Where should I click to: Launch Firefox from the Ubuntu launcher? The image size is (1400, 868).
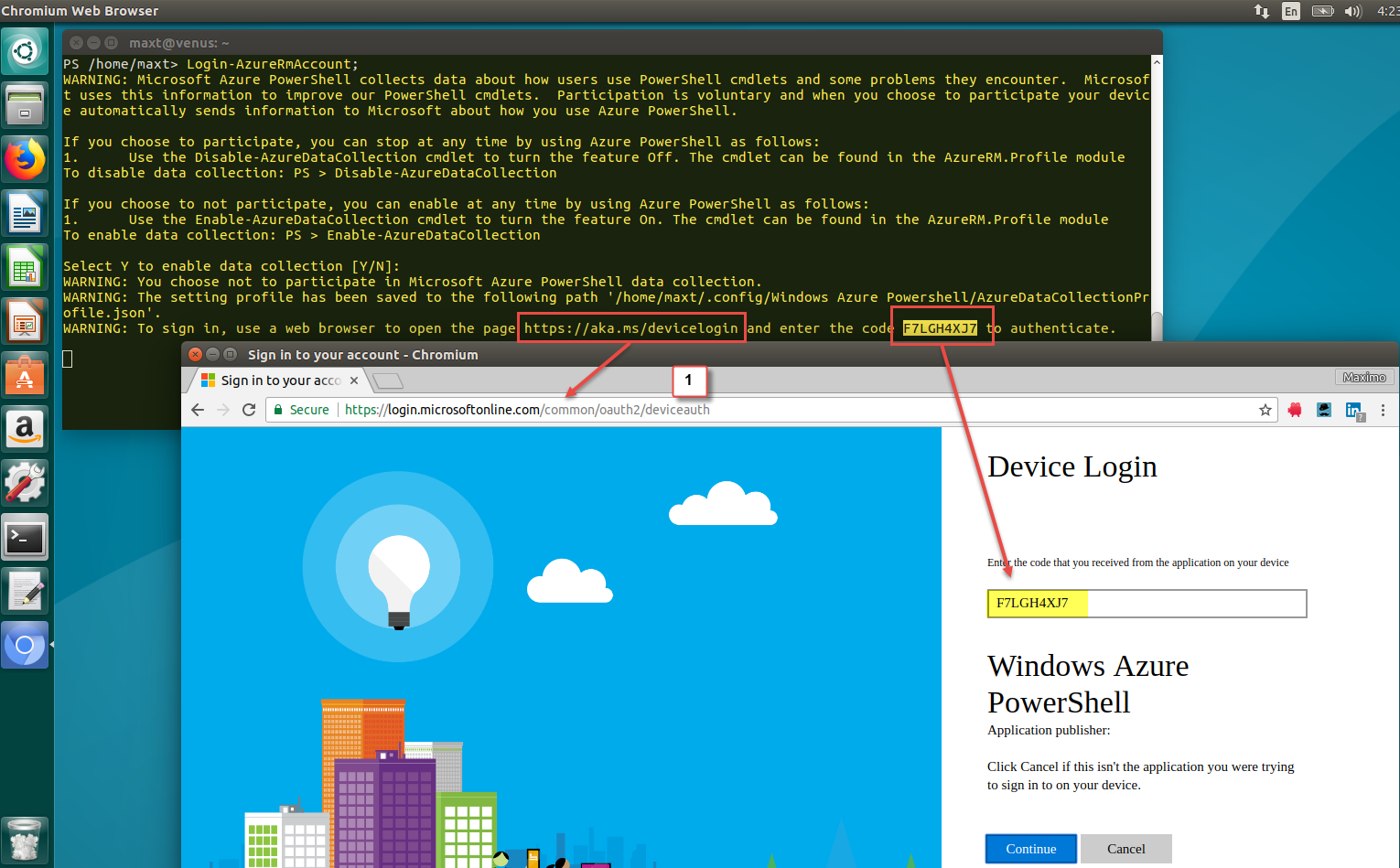point(25,159)
